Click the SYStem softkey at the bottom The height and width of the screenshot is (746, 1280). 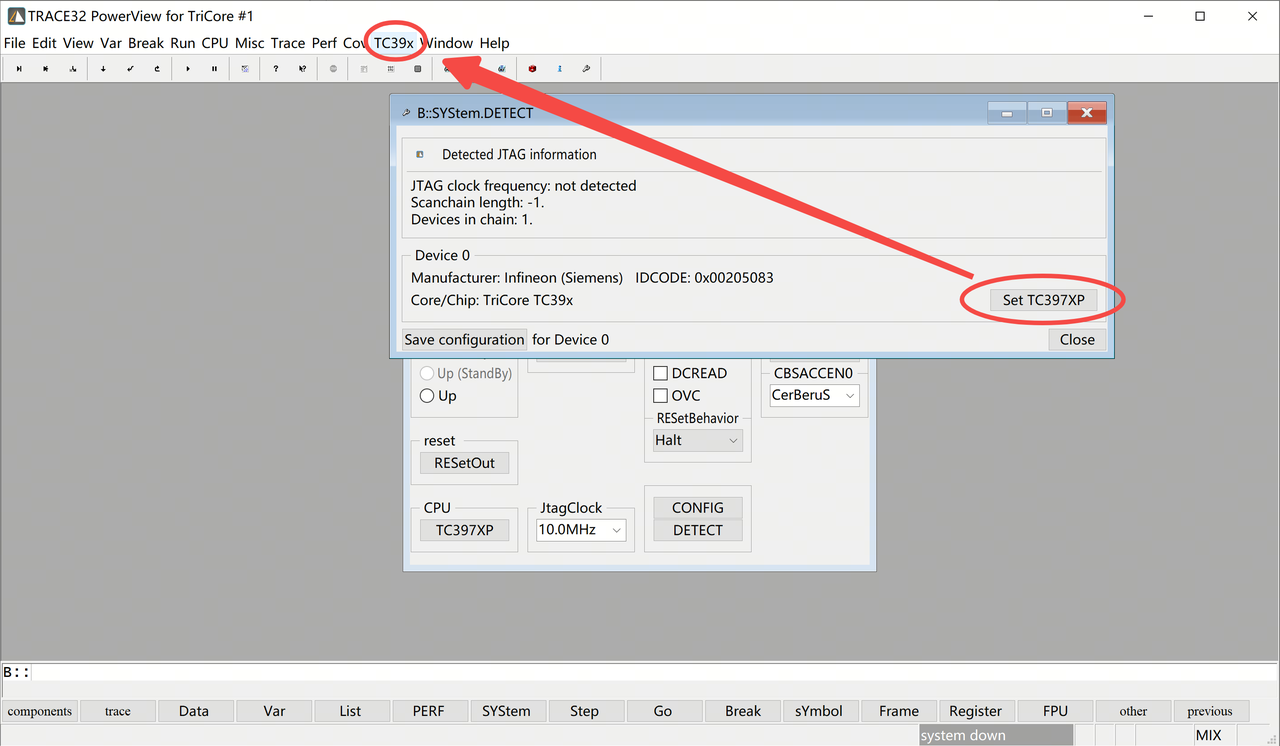point(507,711)
